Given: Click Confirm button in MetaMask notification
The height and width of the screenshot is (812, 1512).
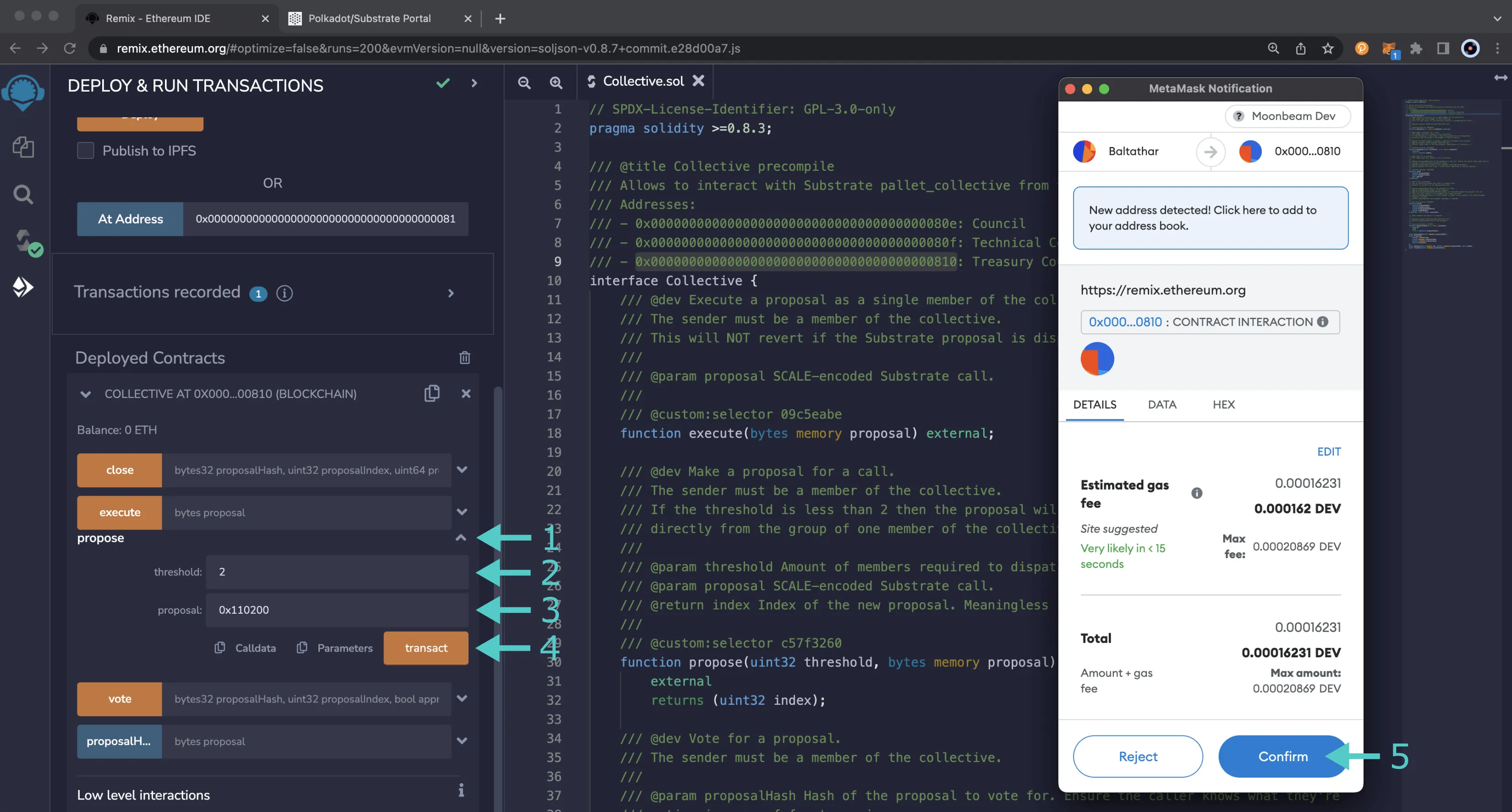Looking at the screenshot, I should click(1282, 756).
